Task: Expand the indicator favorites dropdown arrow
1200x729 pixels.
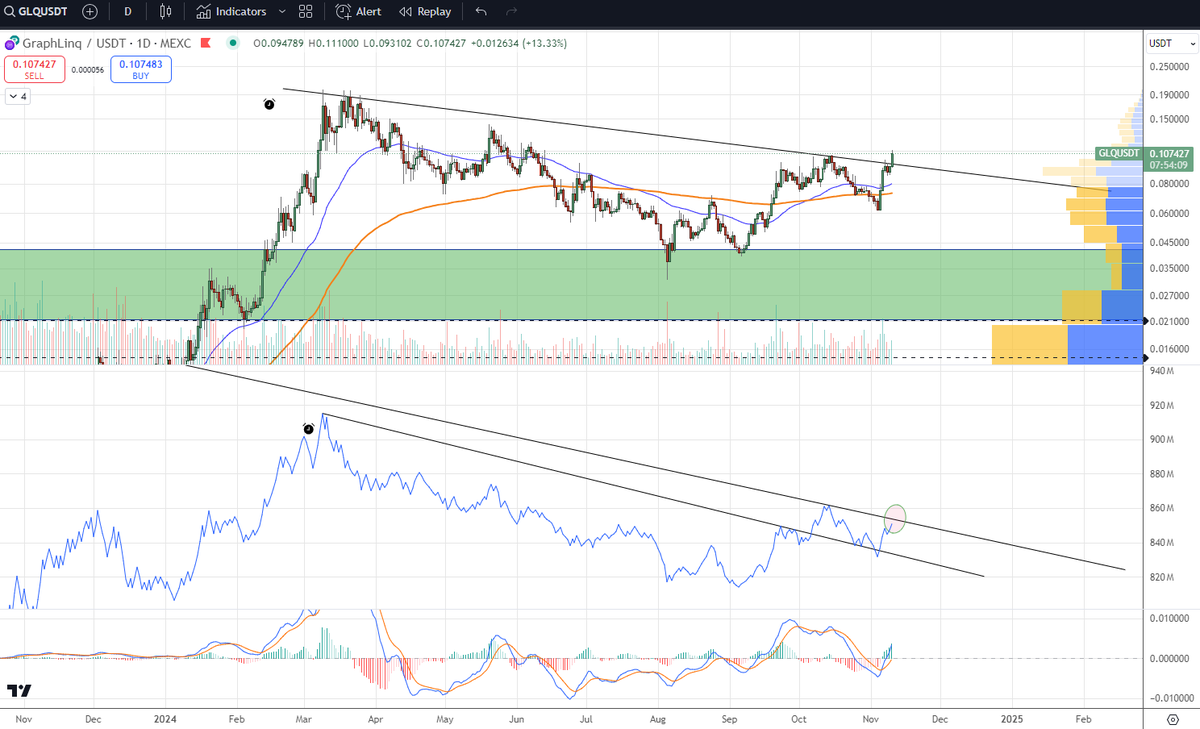Action: coord(282,12)
